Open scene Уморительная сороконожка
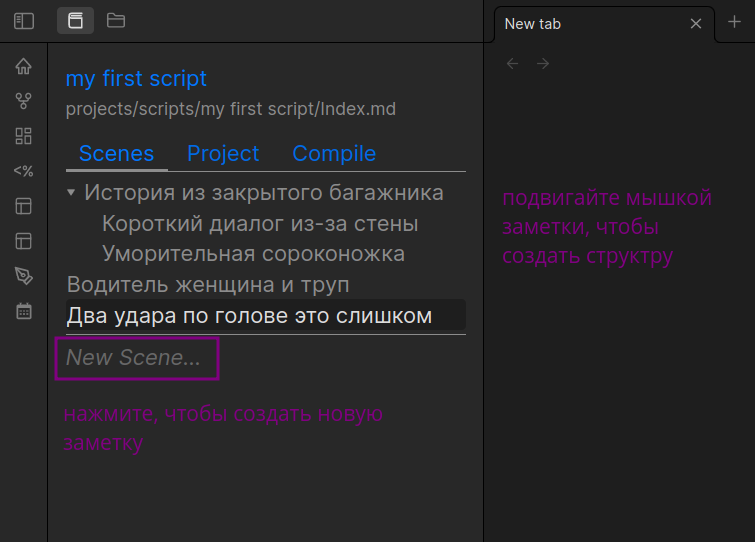This screenshot has height=542, width=755. click(x=253, y=254)
